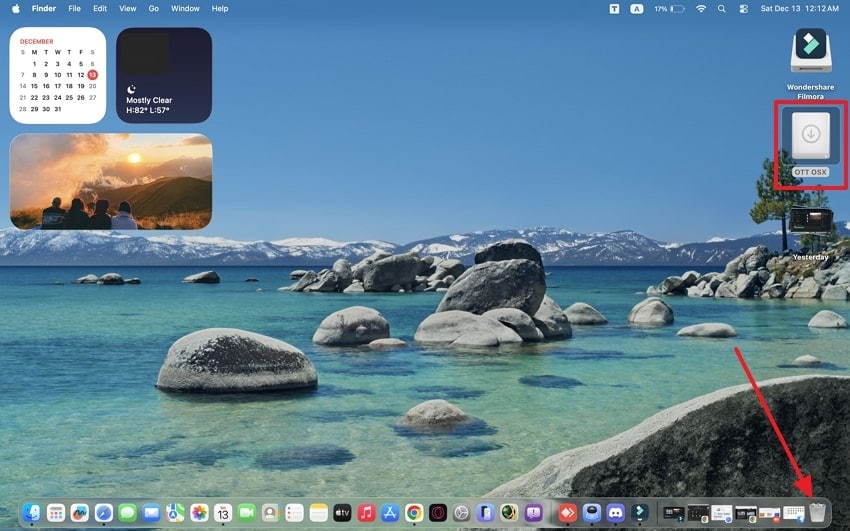Open the Window menu
This screenshot has height=531, width=850.
click(x=185, y=9)
